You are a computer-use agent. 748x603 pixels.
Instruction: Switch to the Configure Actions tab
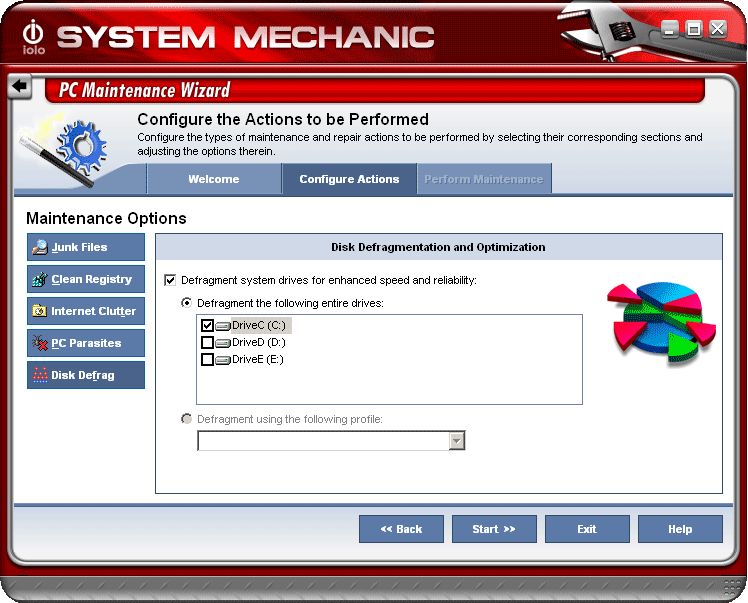pos(349,179)
